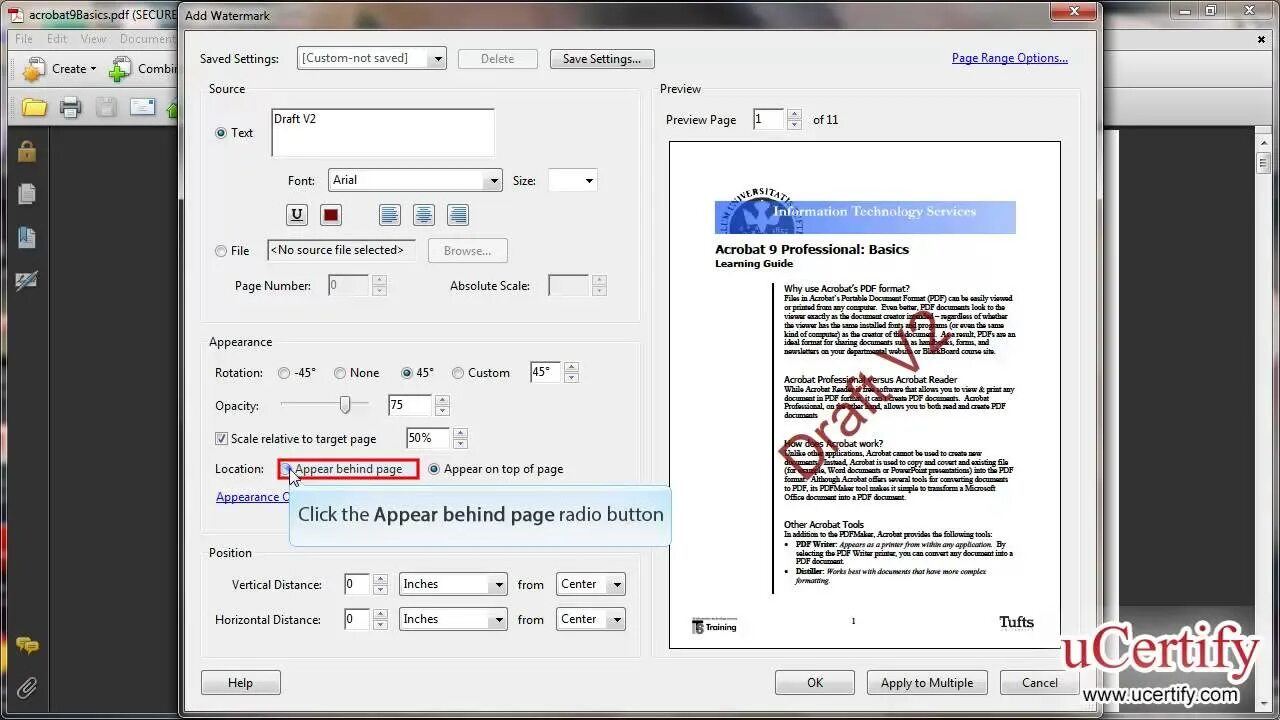Open the Pages panel in Acrobat sidebar
1280x720 pixels.
coord(26,194)
